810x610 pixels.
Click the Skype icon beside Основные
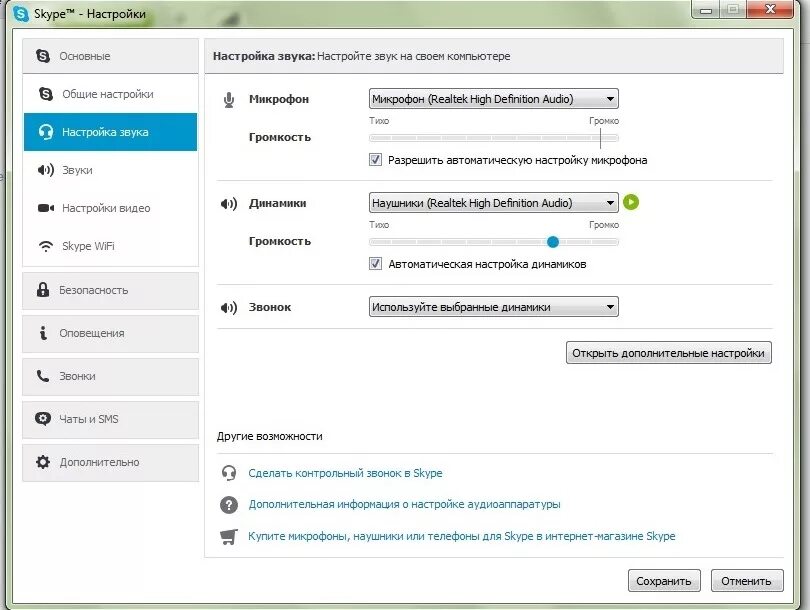pyautogui.click(x=43, y=56)
